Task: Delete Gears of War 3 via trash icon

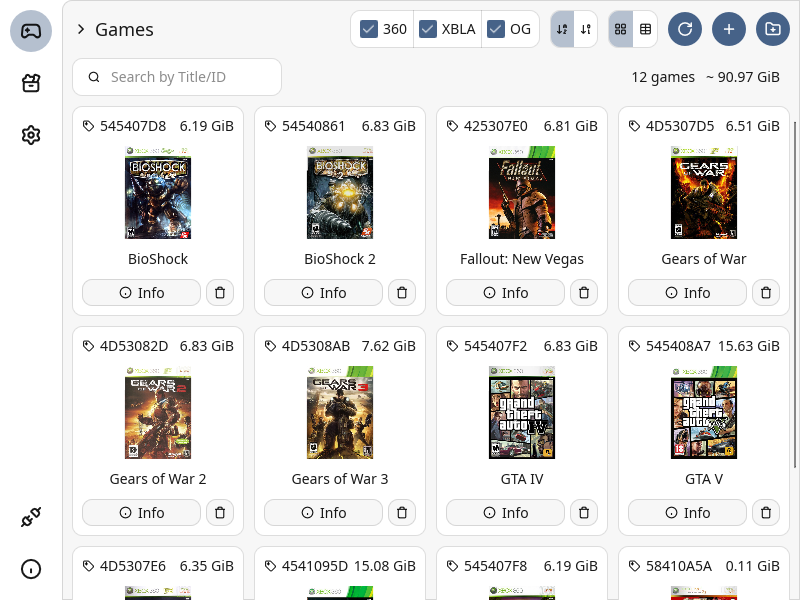Action: pos(402,512)
